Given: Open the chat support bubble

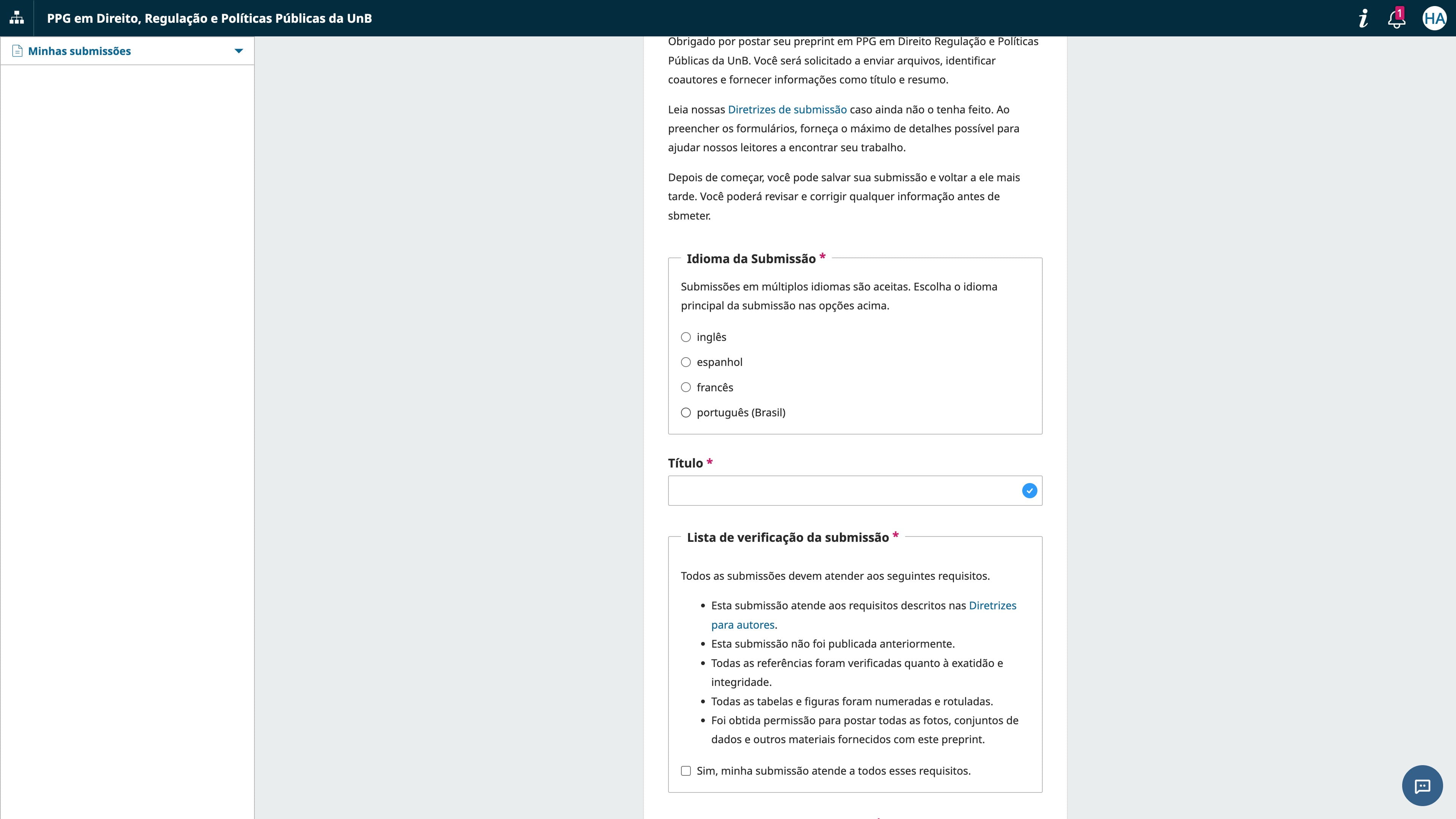Looking at the screenshot, I should point(1423,786).
